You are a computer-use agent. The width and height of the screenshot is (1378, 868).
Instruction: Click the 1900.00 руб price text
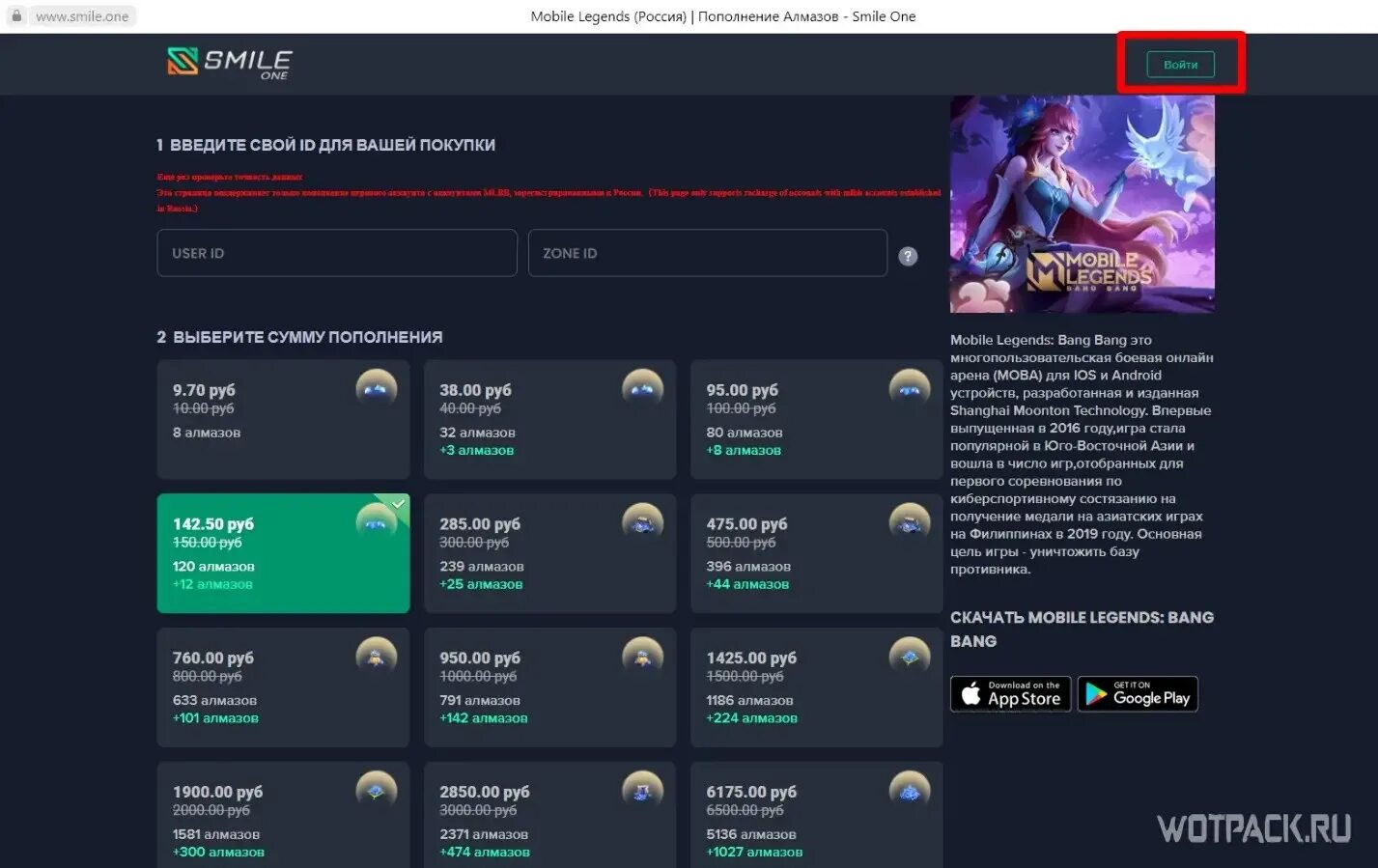point(218,792)
